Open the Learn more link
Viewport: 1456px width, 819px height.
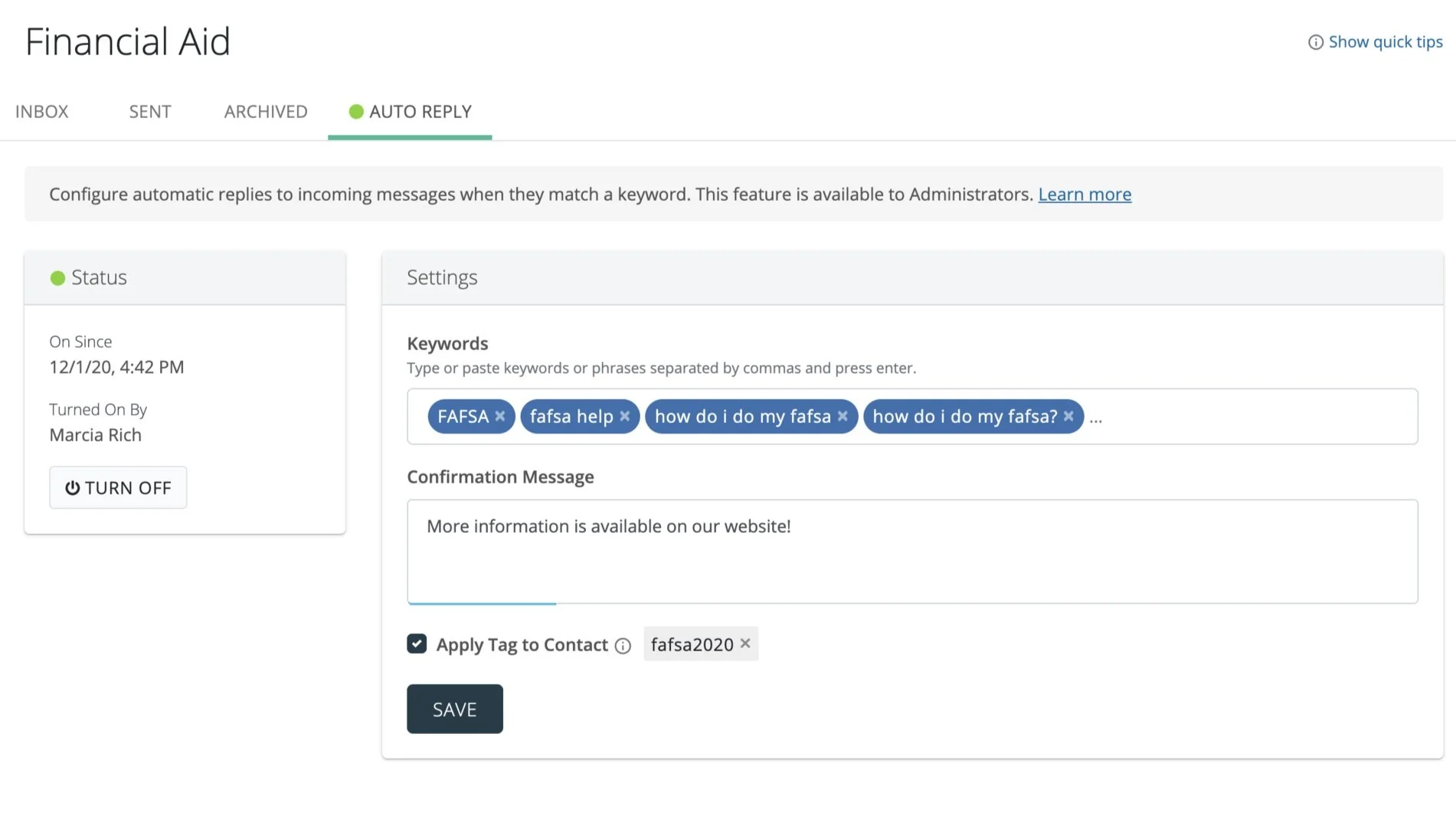1085,195
